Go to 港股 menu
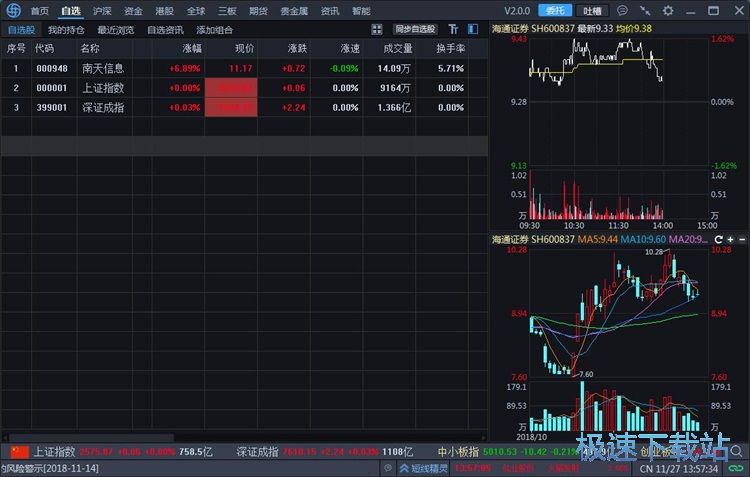Image resolution: width=750 pixels, height=477 pixels. pos(165,11)
